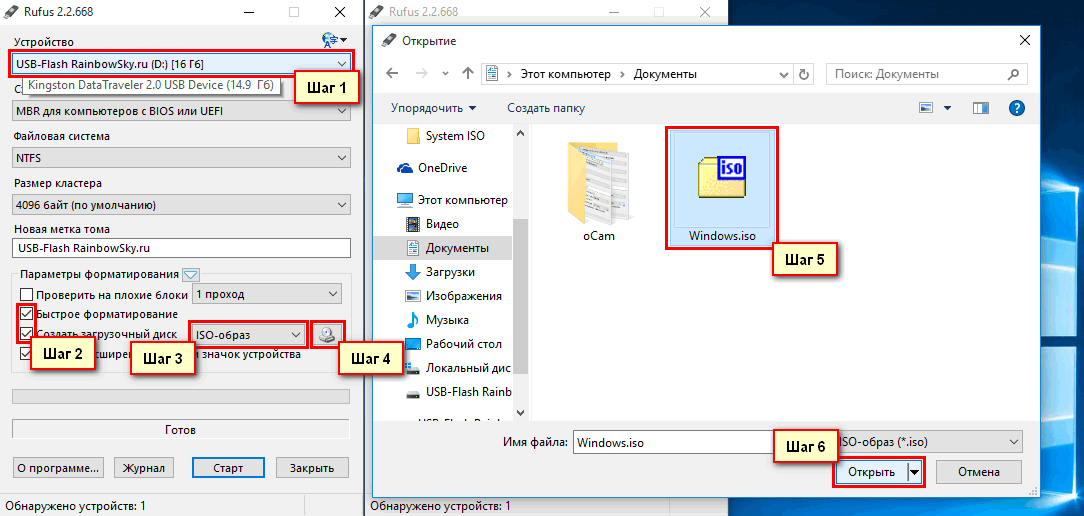This screenshot has width=1084, height=516.
Task: Click Этот компьютер in address breadcrumb
Action: coord(566,74)
